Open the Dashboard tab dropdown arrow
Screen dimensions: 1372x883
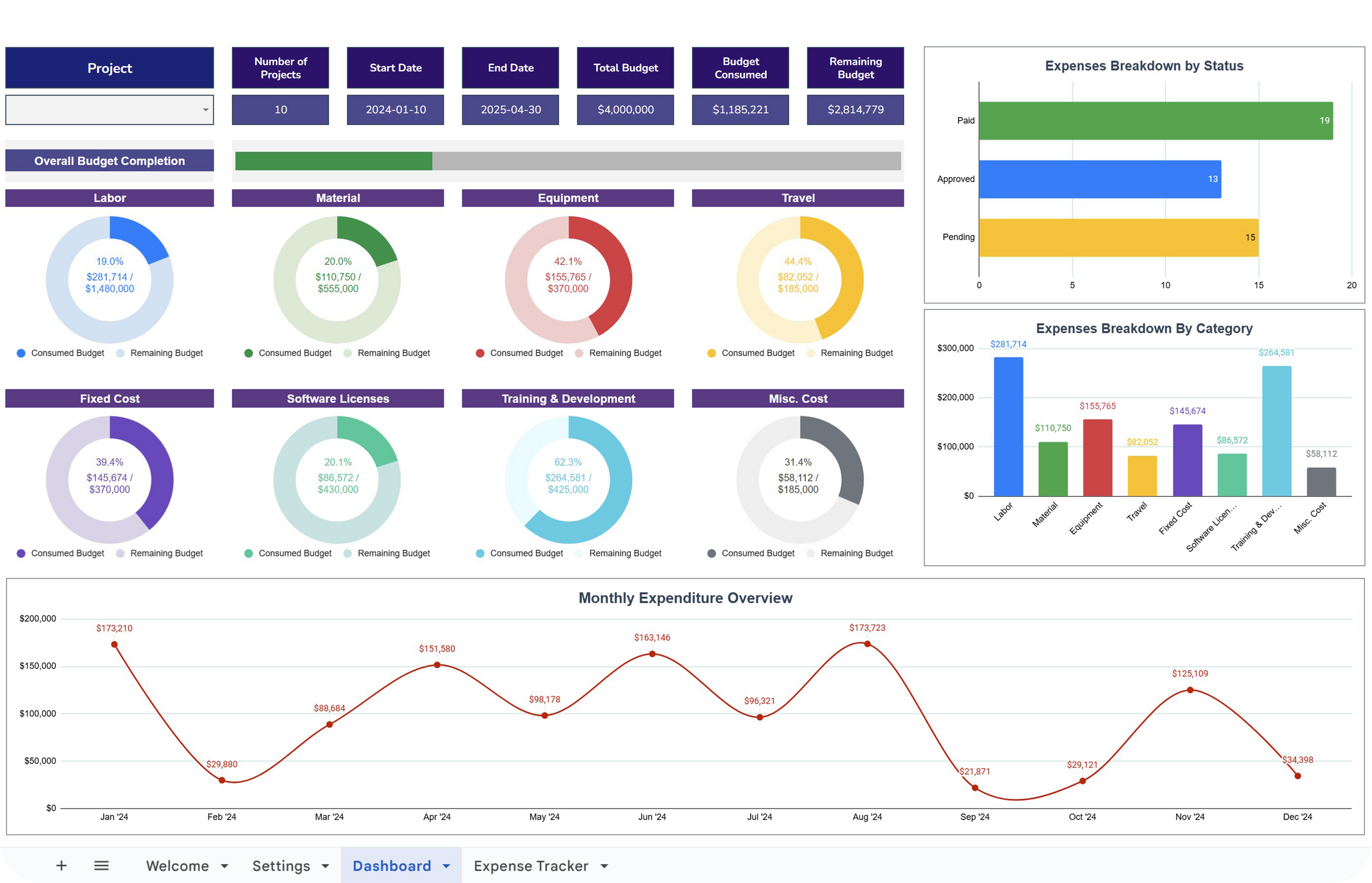click(446, 866)
